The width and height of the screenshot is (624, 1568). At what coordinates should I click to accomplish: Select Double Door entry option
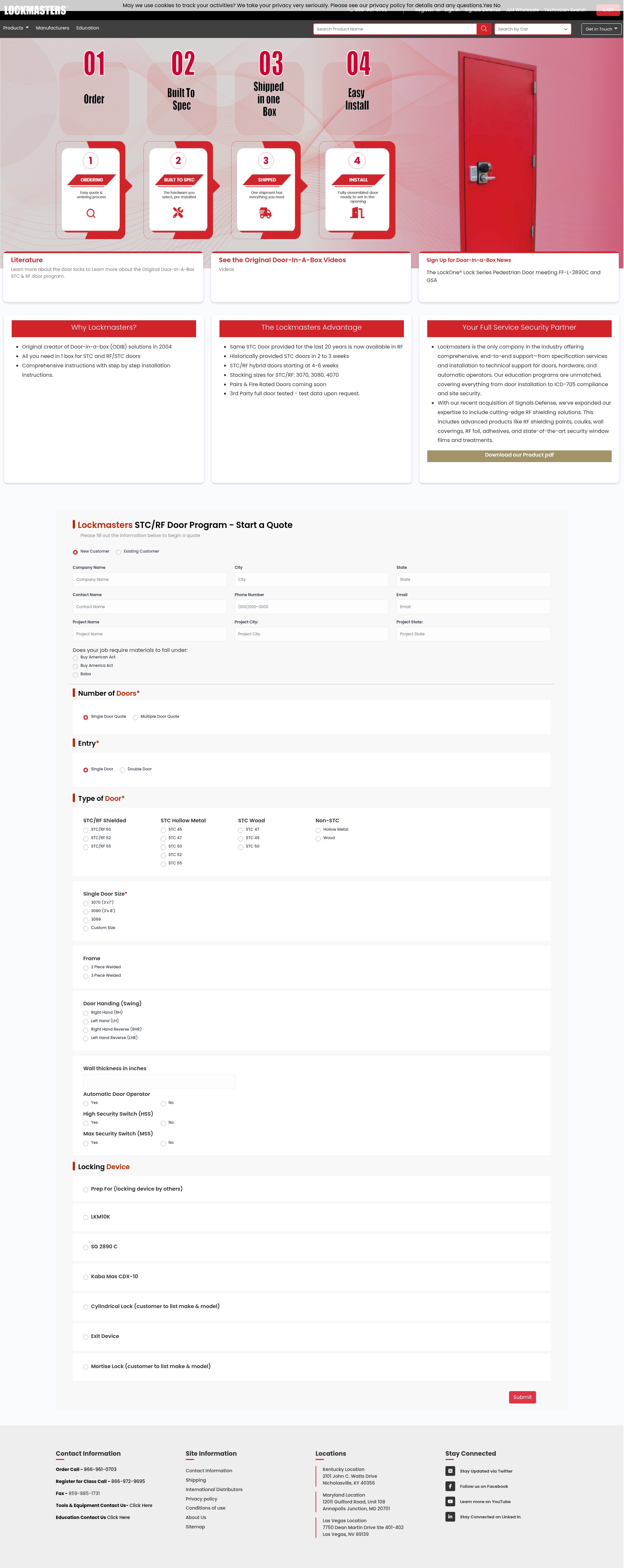click(x=122, y=770)
